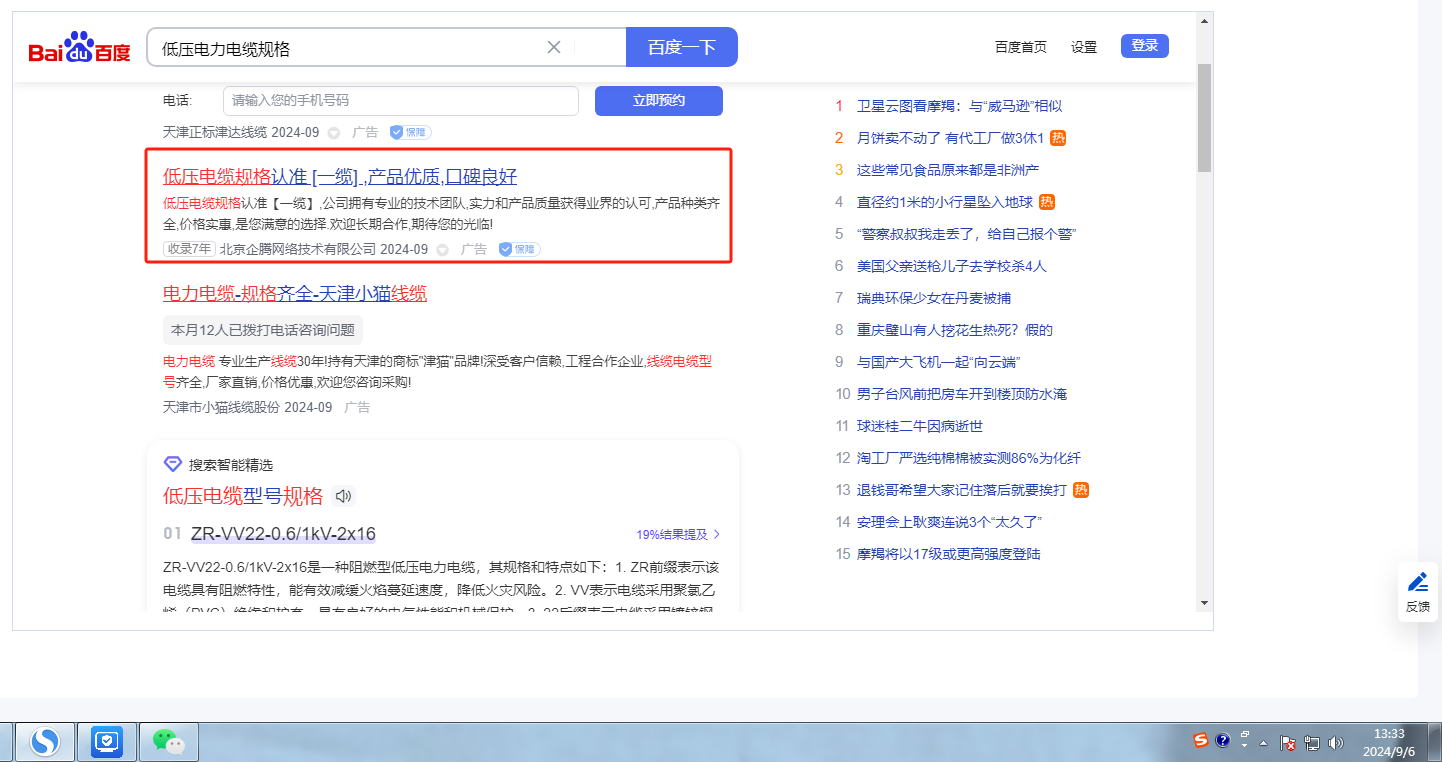Click the 搜索智能精选 diamond icon
Viewport: 1442px width, 762px height.
coord(173,464)
